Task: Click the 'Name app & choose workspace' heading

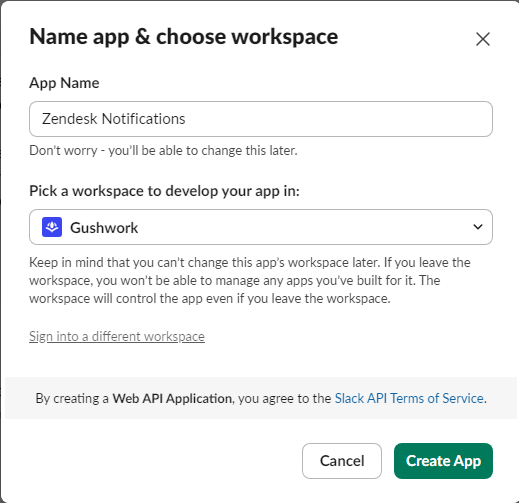Action: pyautogui.click(x=184, y=37)
